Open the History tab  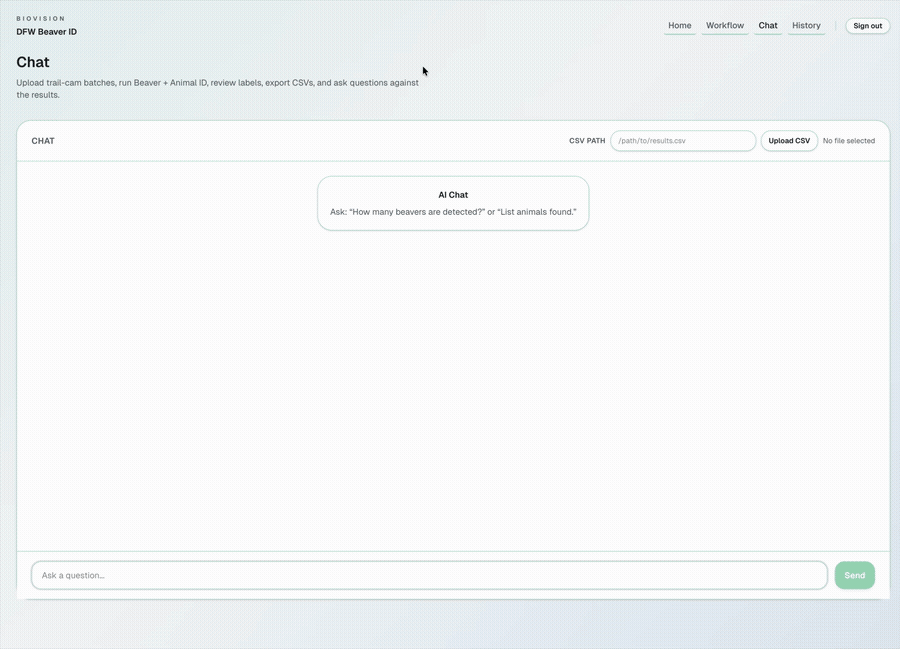point(806,25)
